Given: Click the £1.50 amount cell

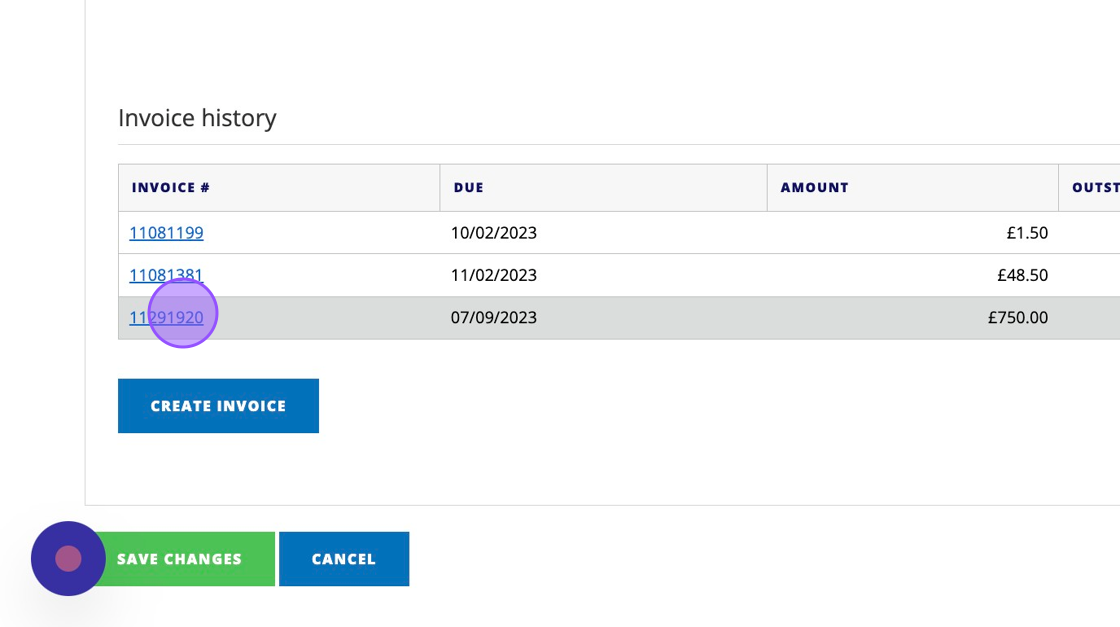Looking at the screenshot, I should 1027,233.
